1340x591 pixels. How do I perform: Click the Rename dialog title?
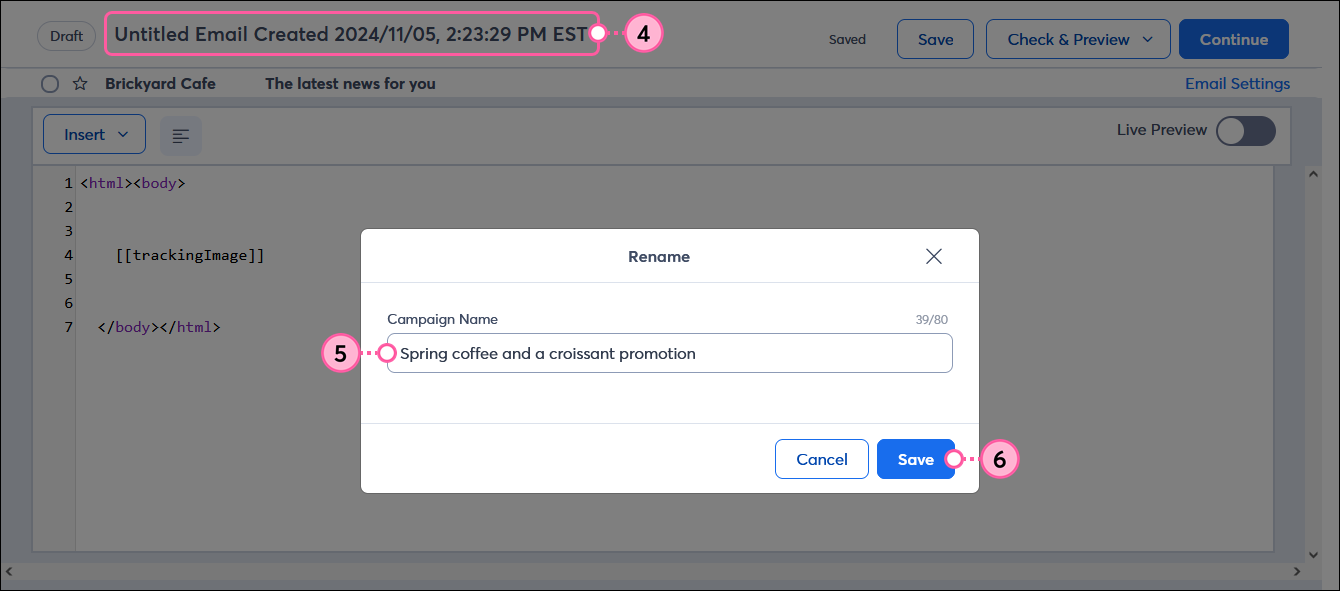(x=659, y=256)
